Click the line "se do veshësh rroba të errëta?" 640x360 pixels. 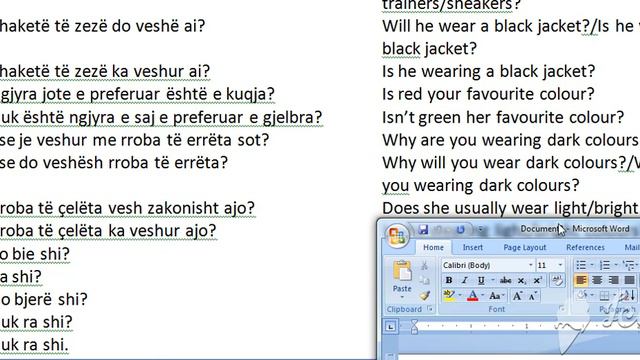pyautogui.click(x=114, y=163)
